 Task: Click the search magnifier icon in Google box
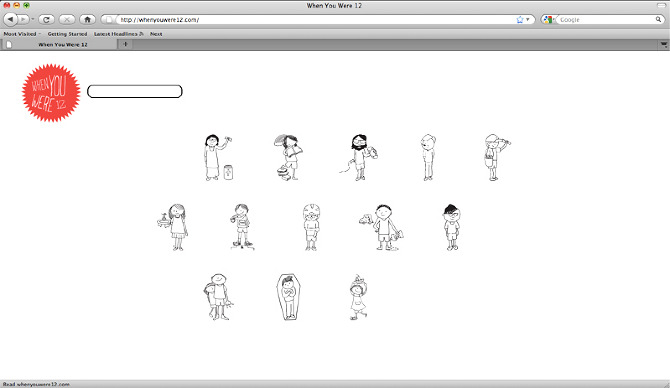tap(658, 19)
